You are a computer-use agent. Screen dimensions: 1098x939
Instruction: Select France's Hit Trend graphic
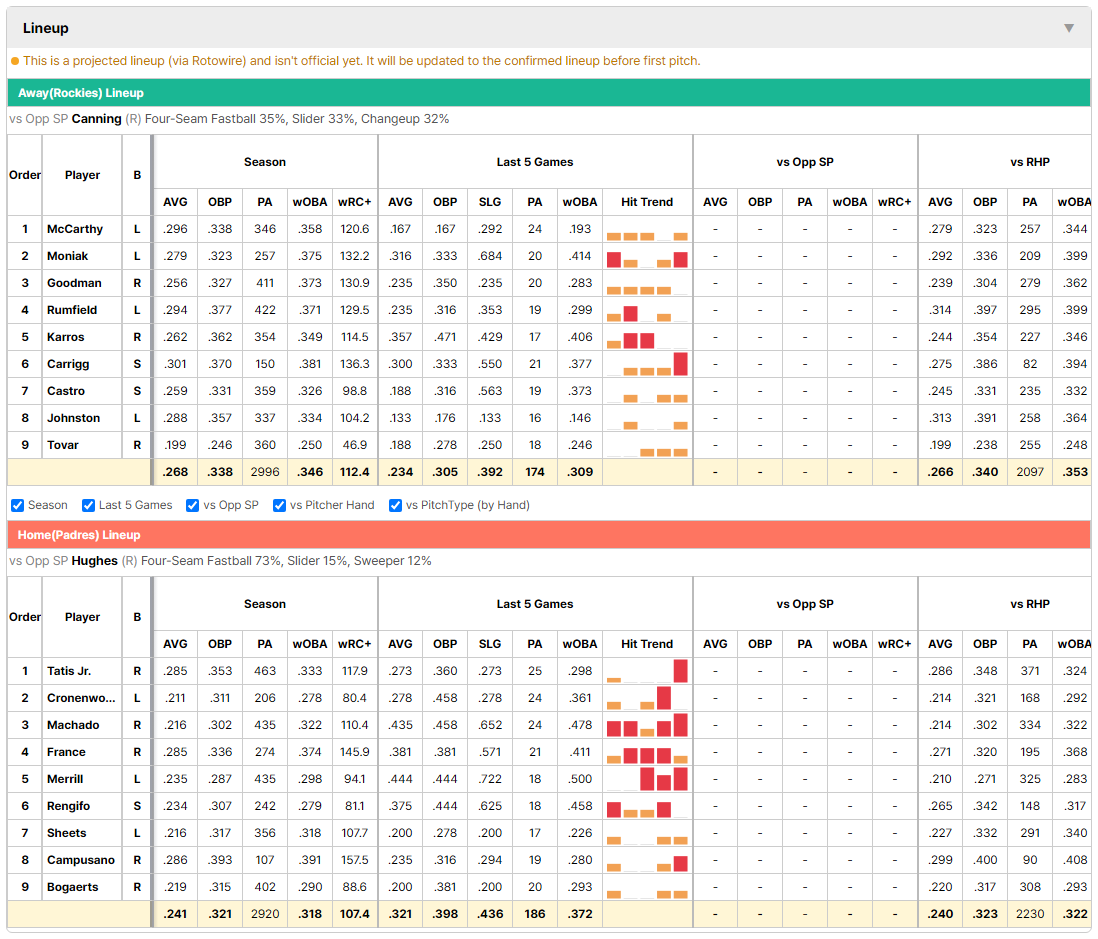(x=647, y=753)
